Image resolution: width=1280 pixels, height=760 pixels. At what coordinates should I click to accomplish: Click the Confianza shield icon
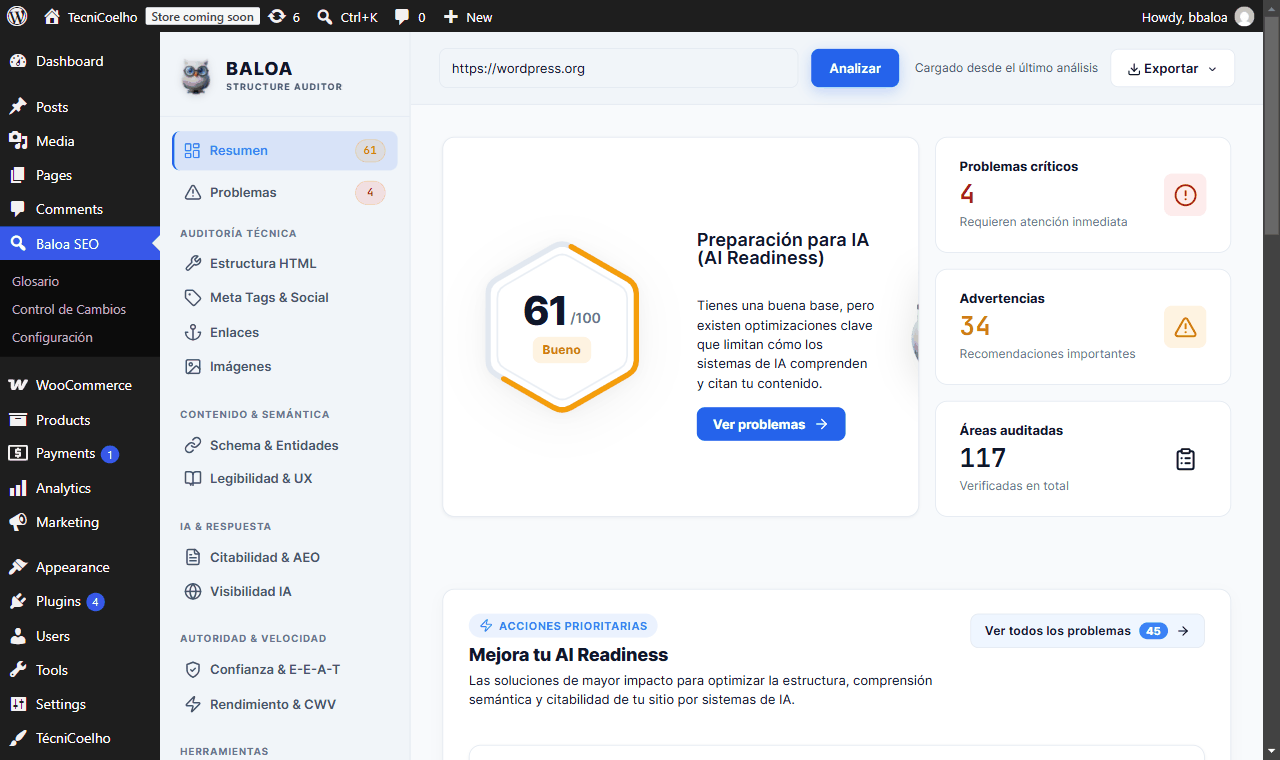point(193,669)
